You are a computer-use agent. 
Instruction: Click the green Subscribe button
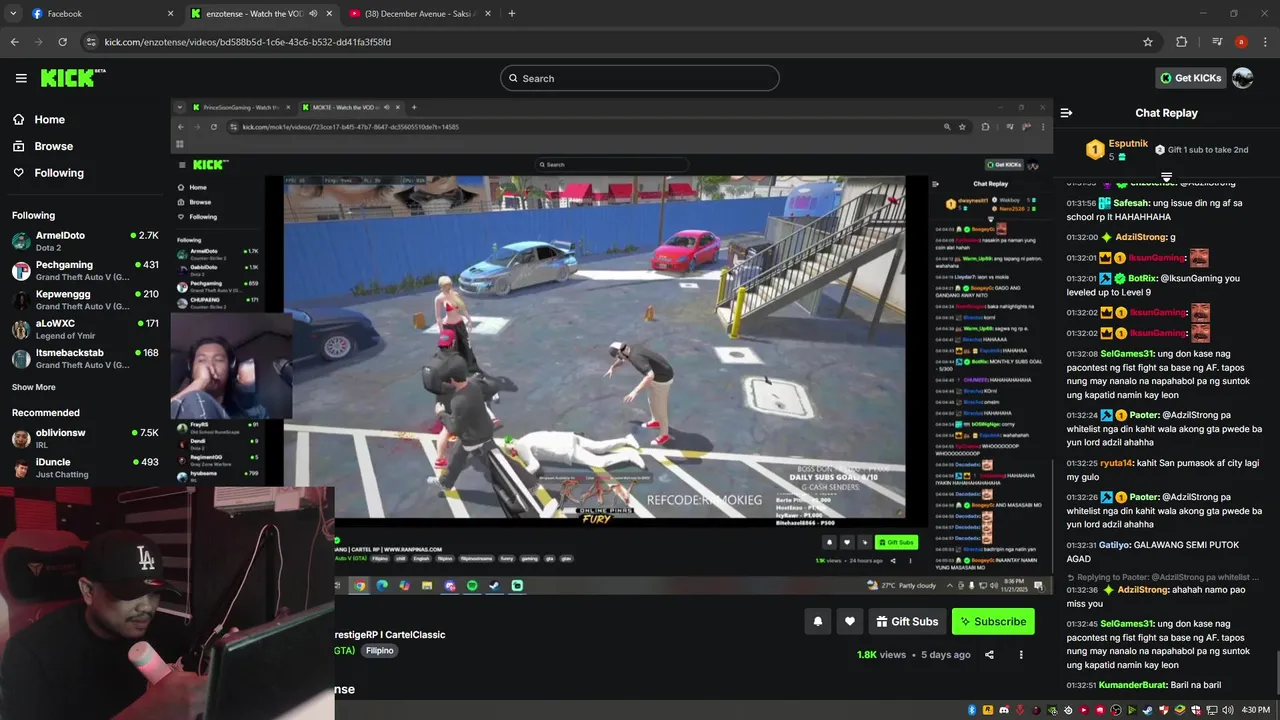[x=993, y=621]
